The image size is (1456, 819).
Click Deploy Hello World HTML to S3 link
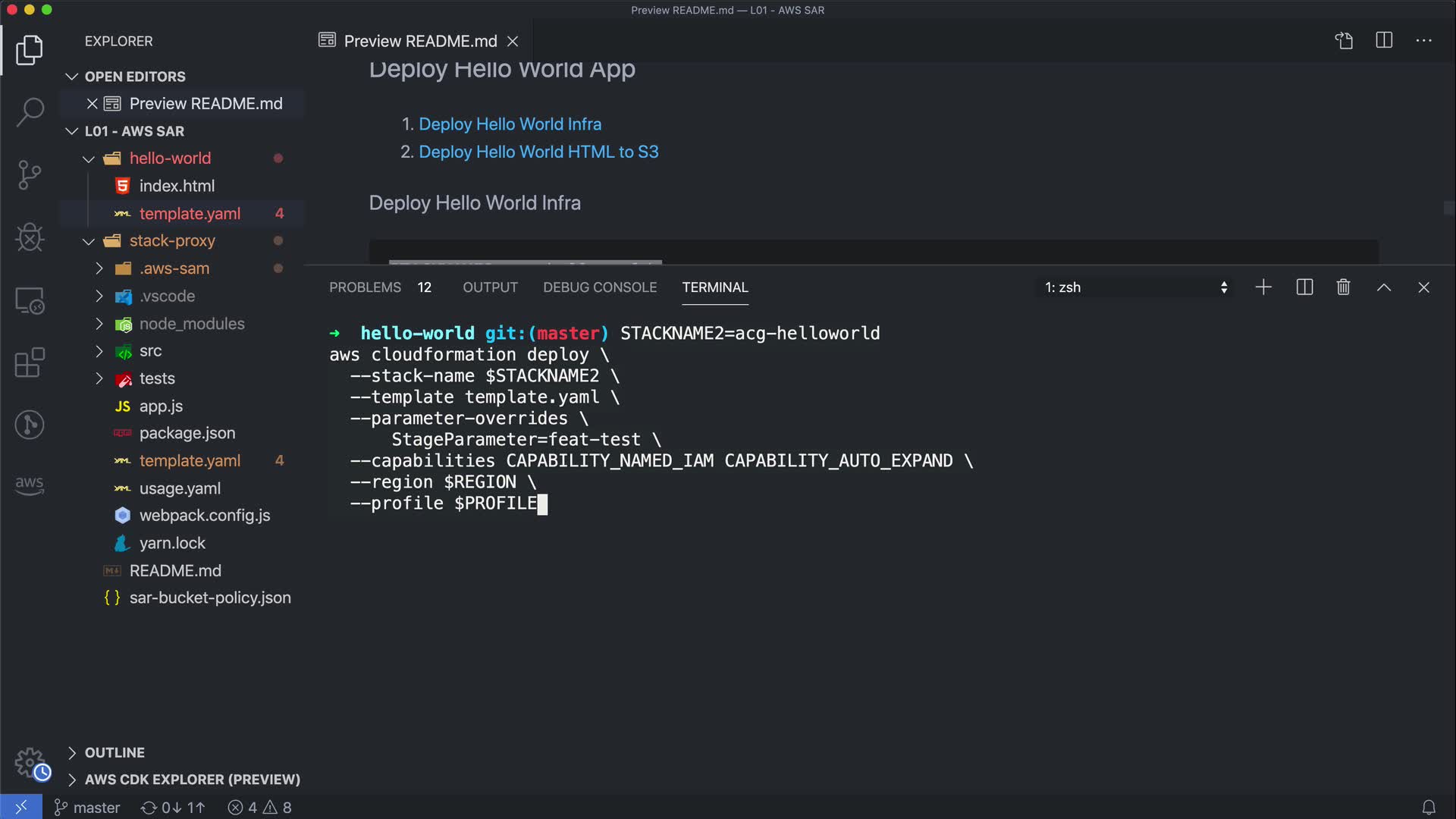(x=538, y=152)
